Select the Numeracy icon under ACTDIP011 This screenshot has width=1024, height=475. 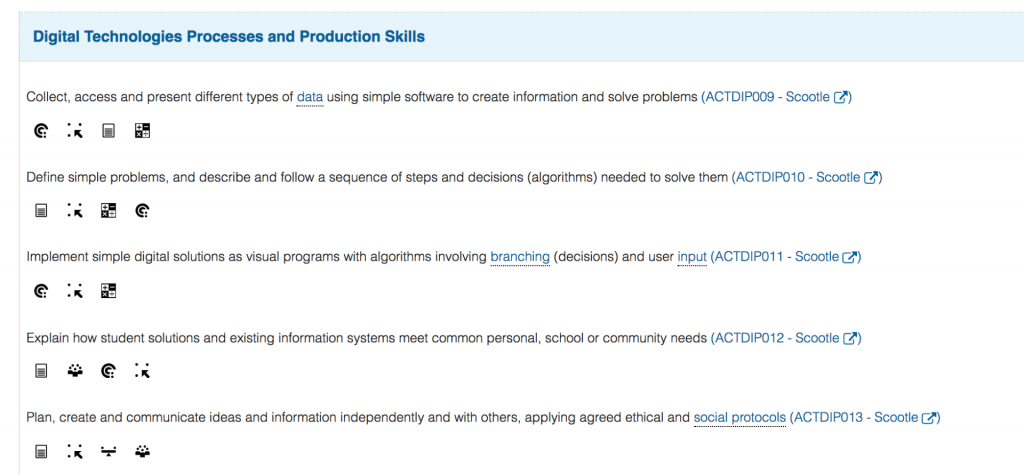click(108, 291)
